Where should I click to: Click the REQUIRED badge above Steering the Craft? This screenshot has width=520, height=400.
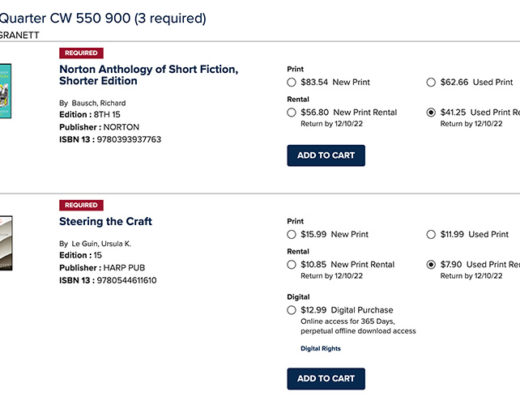[81, 205]
